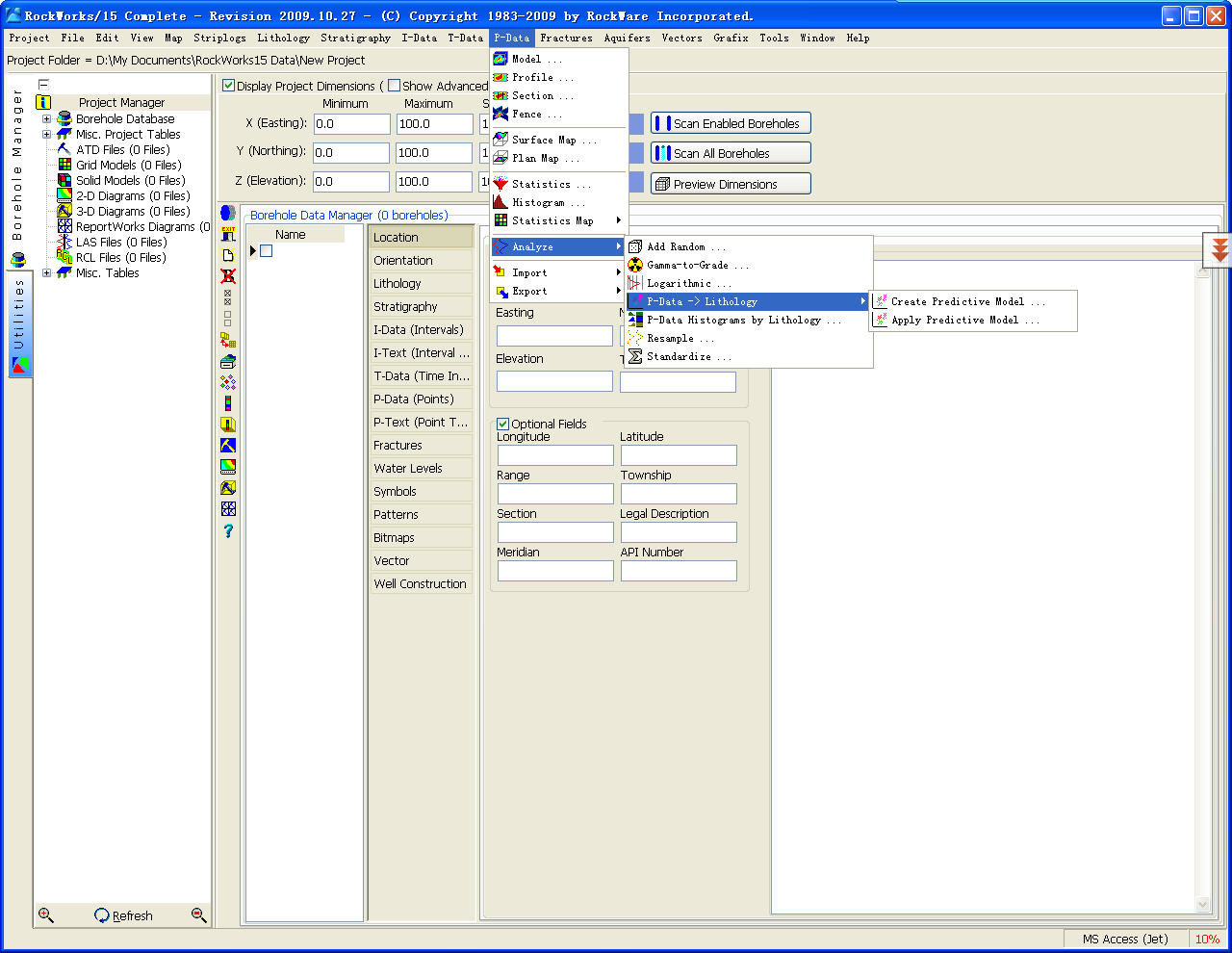Click the Solid Models cube icon
Screen dimensions: 1232x953
(x=64, y=180)
